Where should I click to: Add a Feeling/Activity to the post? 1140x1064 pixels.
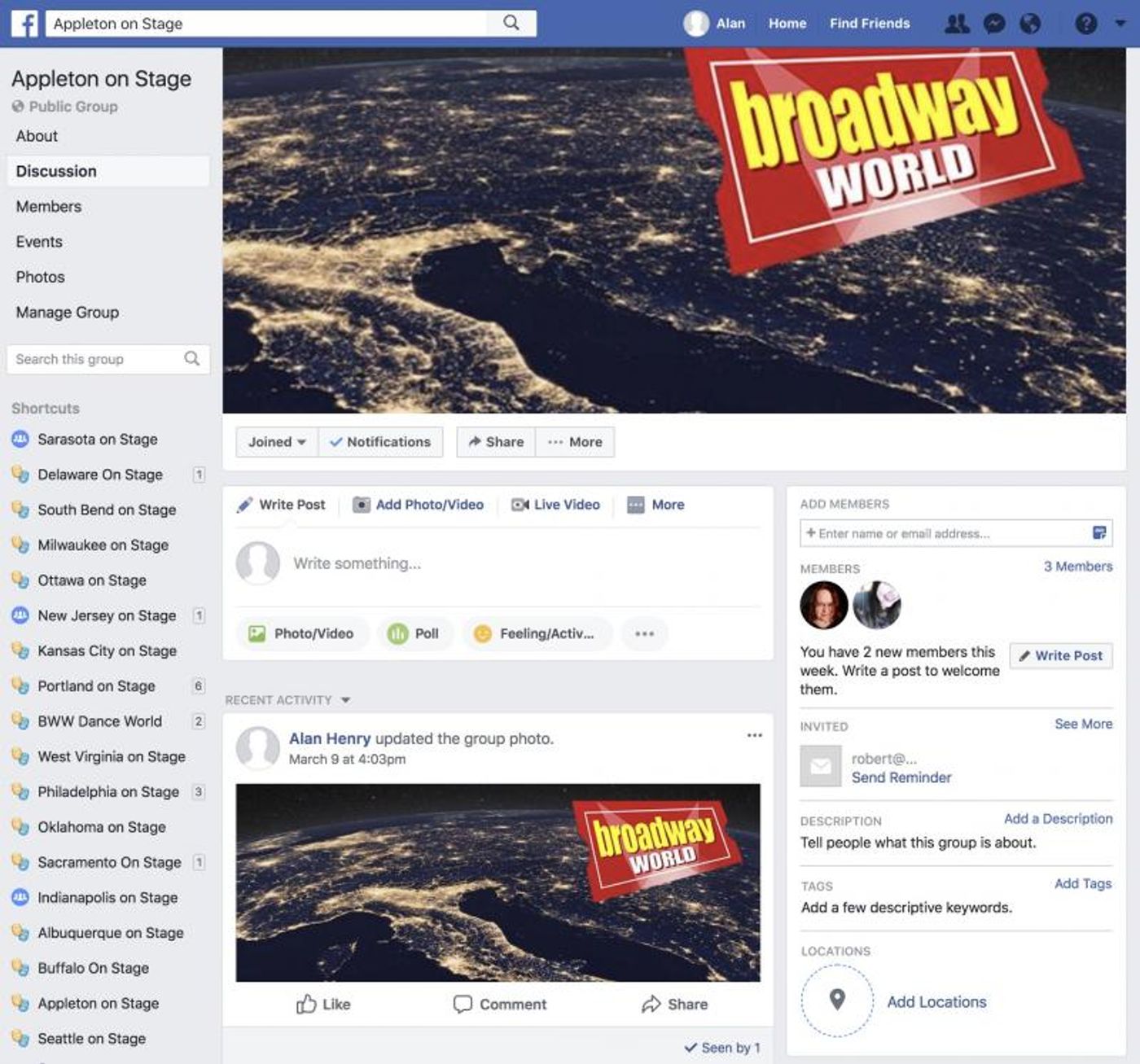click(x=536, y=633)
